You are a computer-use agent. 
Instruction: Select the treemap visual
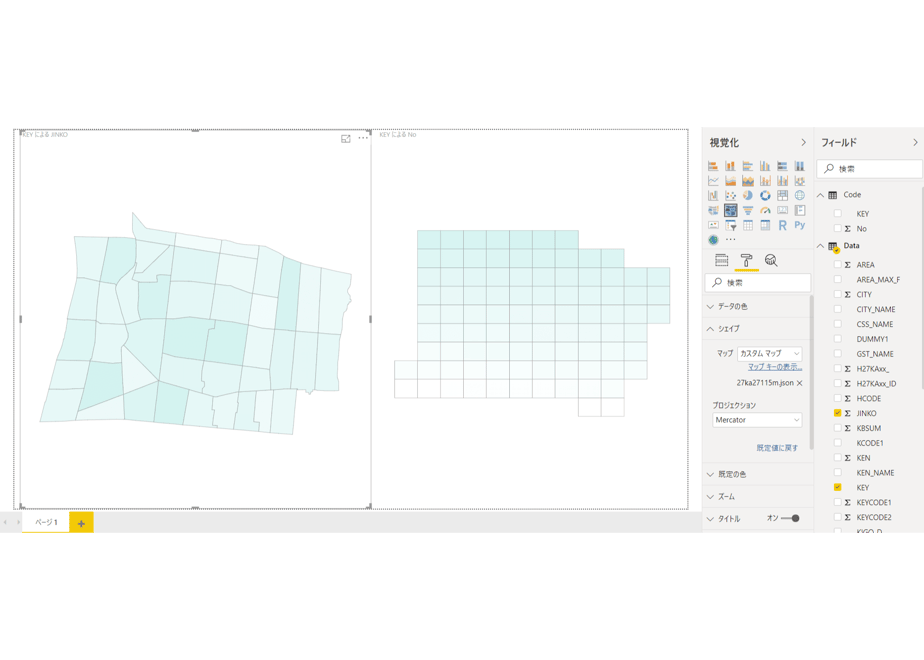[782, 195]
